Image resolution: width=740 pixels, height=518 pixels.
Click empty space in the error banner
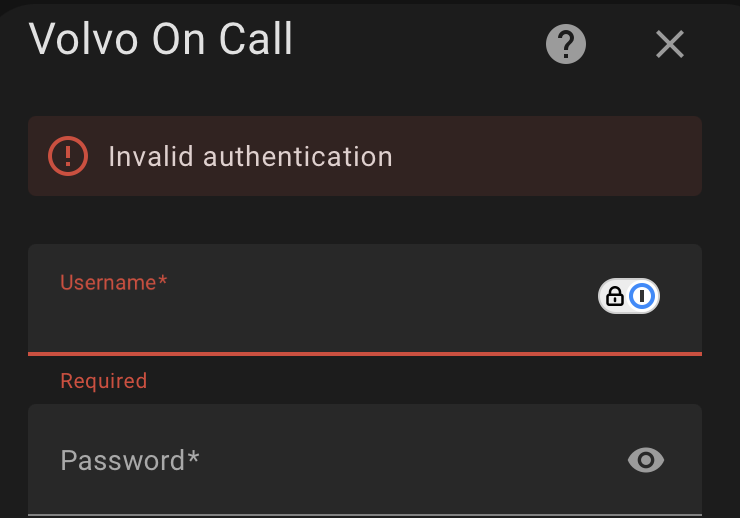[550, 156]
